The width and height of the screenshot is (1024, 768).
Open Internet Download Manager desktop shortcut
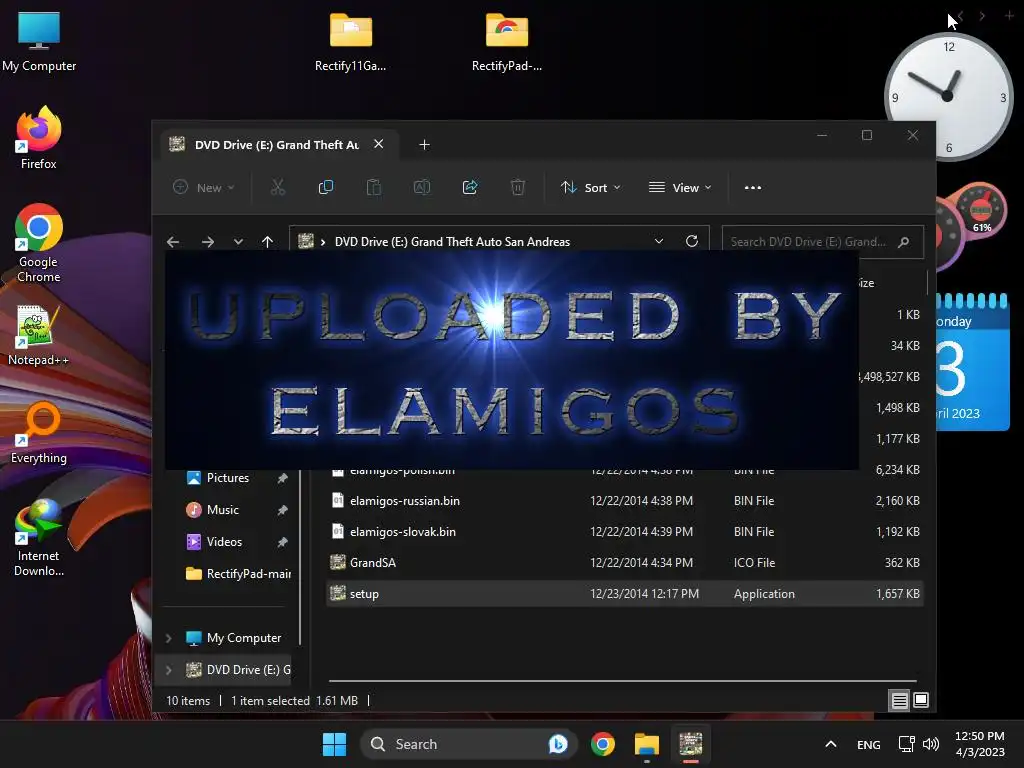39,537
